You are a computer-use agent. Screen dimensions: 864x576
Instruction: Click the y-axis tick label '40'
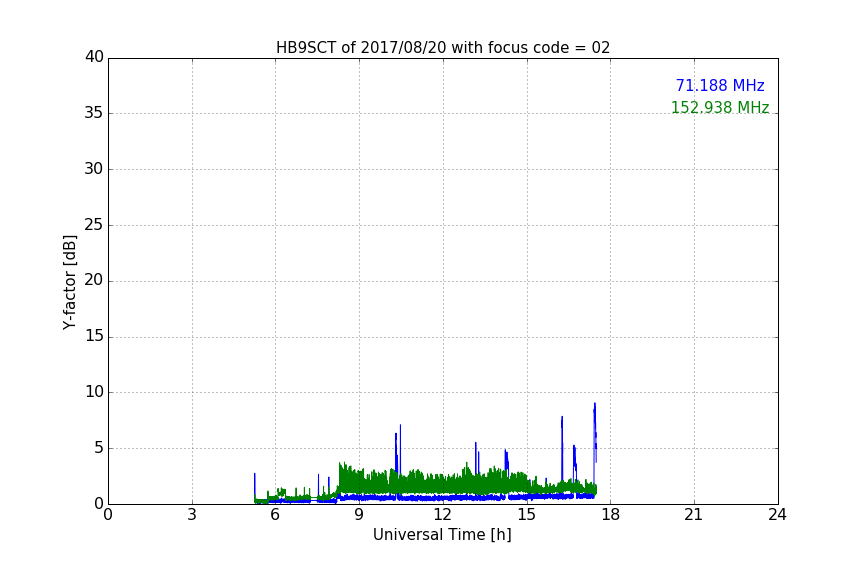pyautogui.click(x=94, y=57)
